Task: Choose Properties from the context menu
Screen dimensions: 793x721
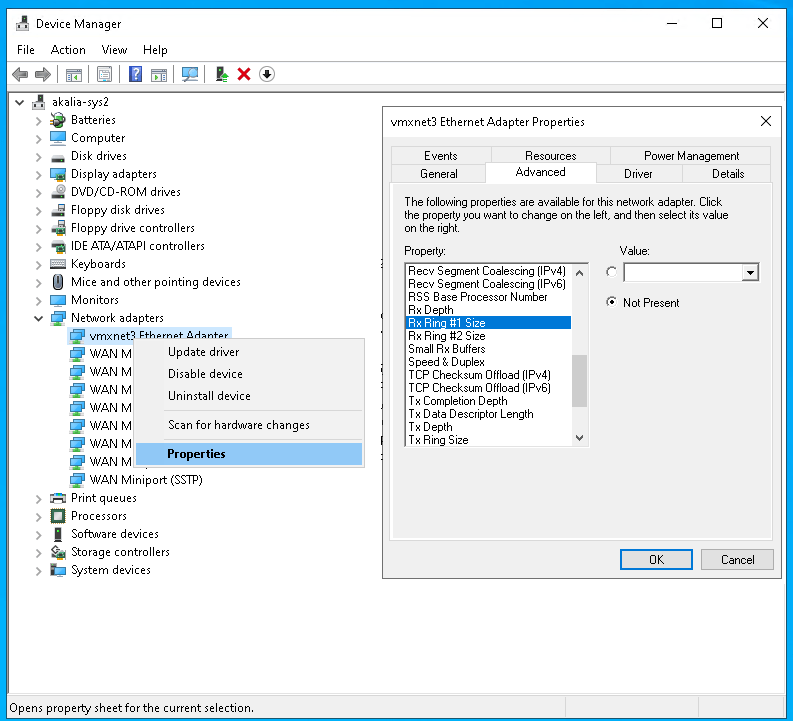Action: (x=197, y=454)
